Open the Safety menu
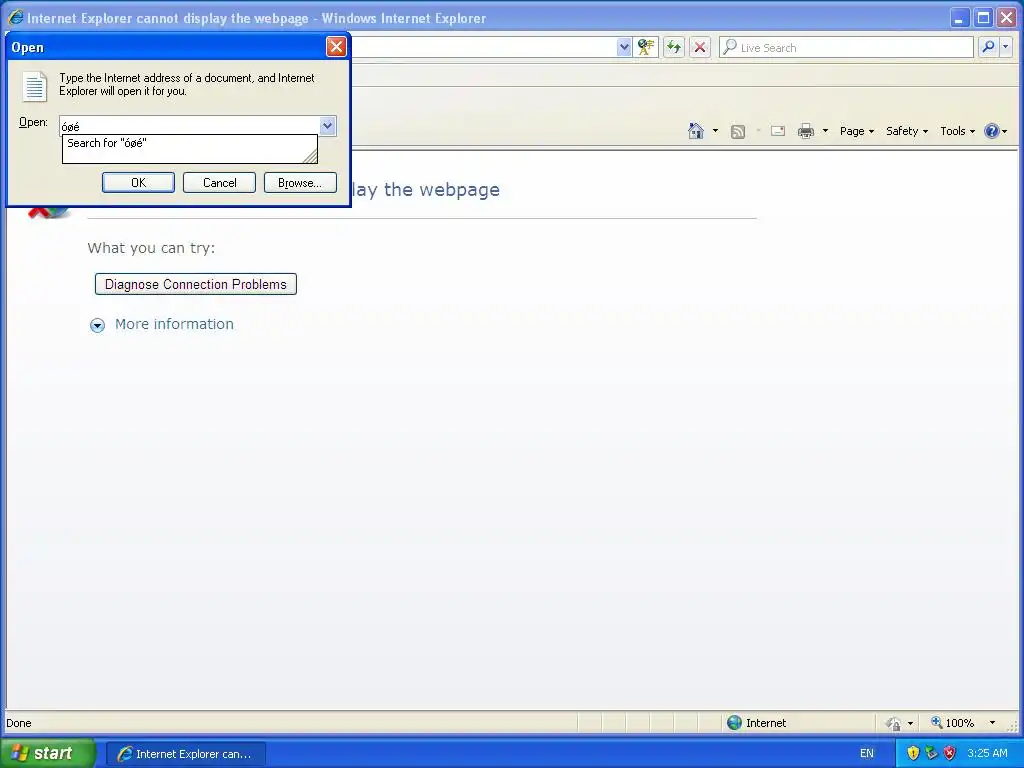Image resolution: width=1024 pixels, height=768 pixels. [906, 131]
